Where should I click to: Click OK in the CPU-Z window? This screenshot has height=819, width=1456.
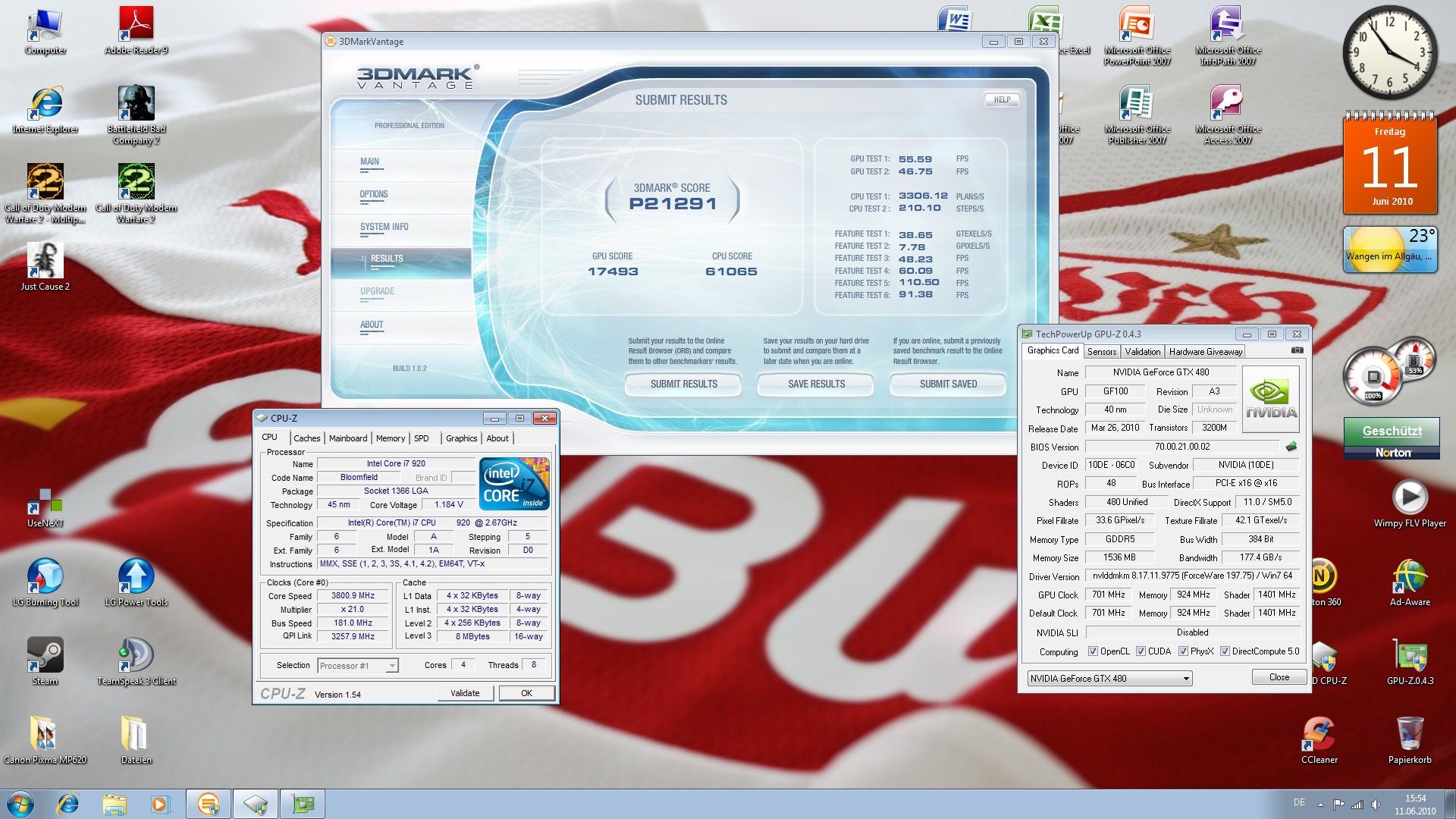[x=526, y=693]
